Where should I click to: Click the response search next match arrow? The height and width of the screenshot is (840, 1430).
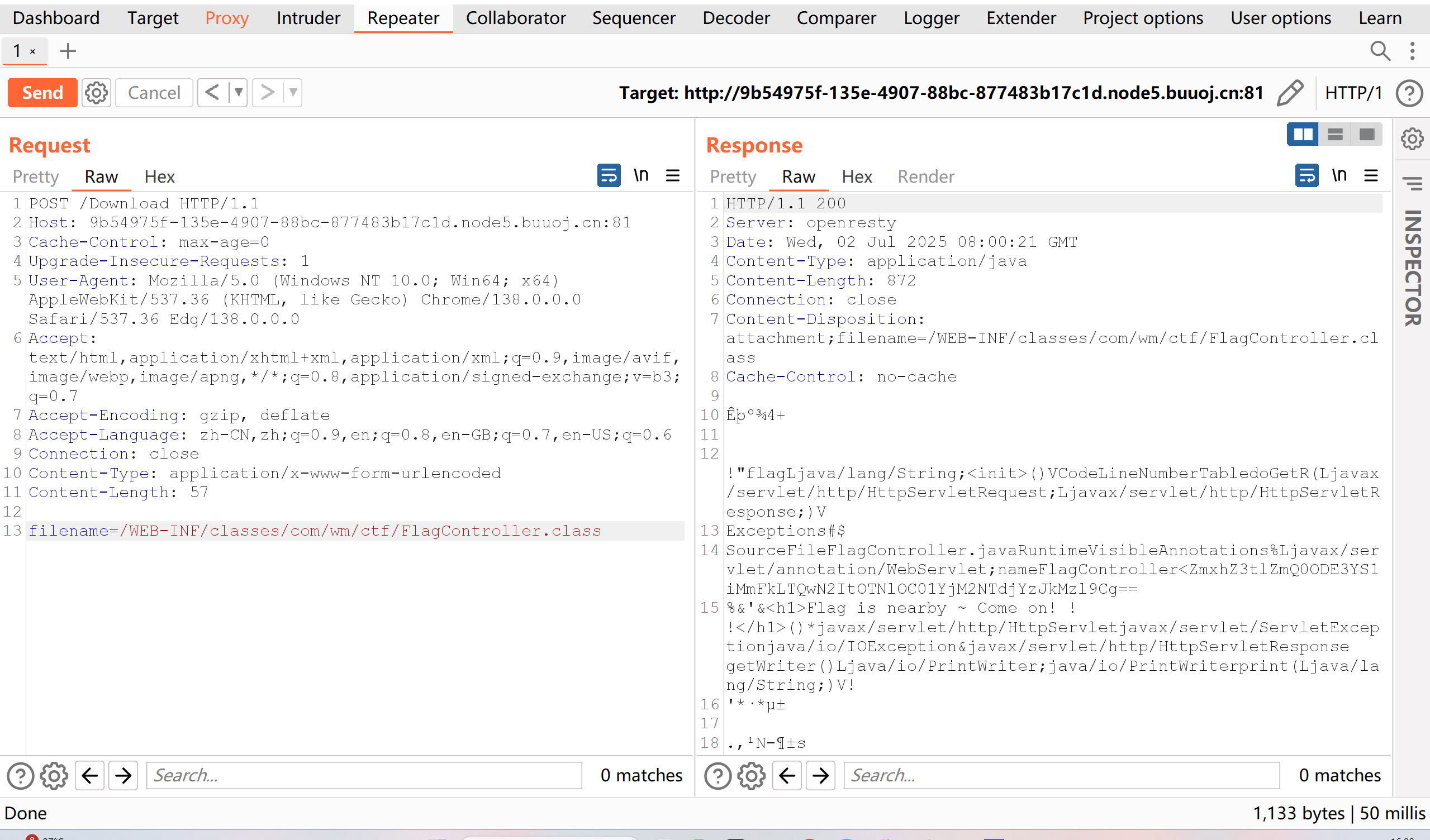click(x=820, y=775)
